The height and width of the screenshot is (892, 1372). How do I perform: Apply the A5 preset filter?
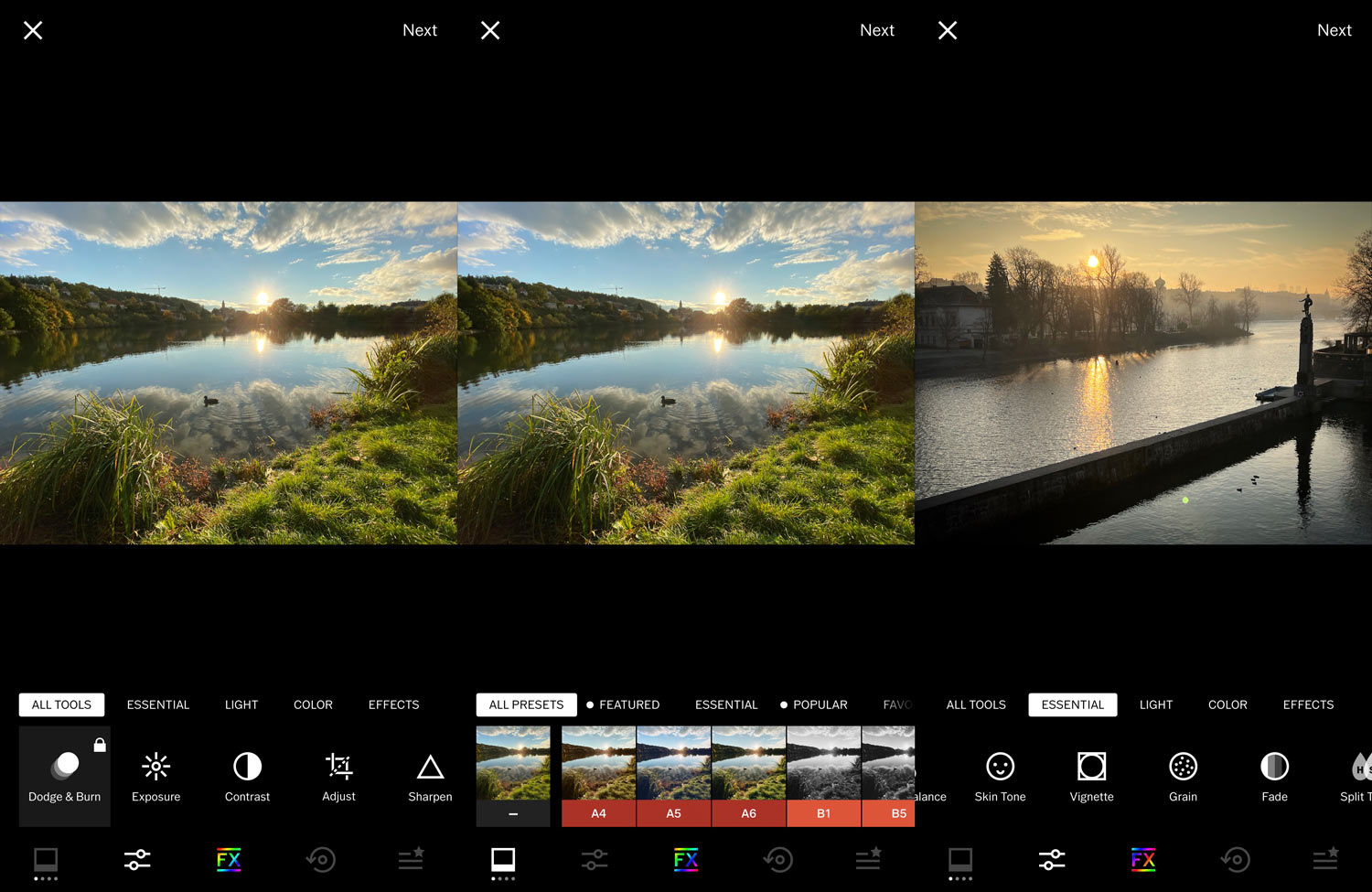(673, 775)
